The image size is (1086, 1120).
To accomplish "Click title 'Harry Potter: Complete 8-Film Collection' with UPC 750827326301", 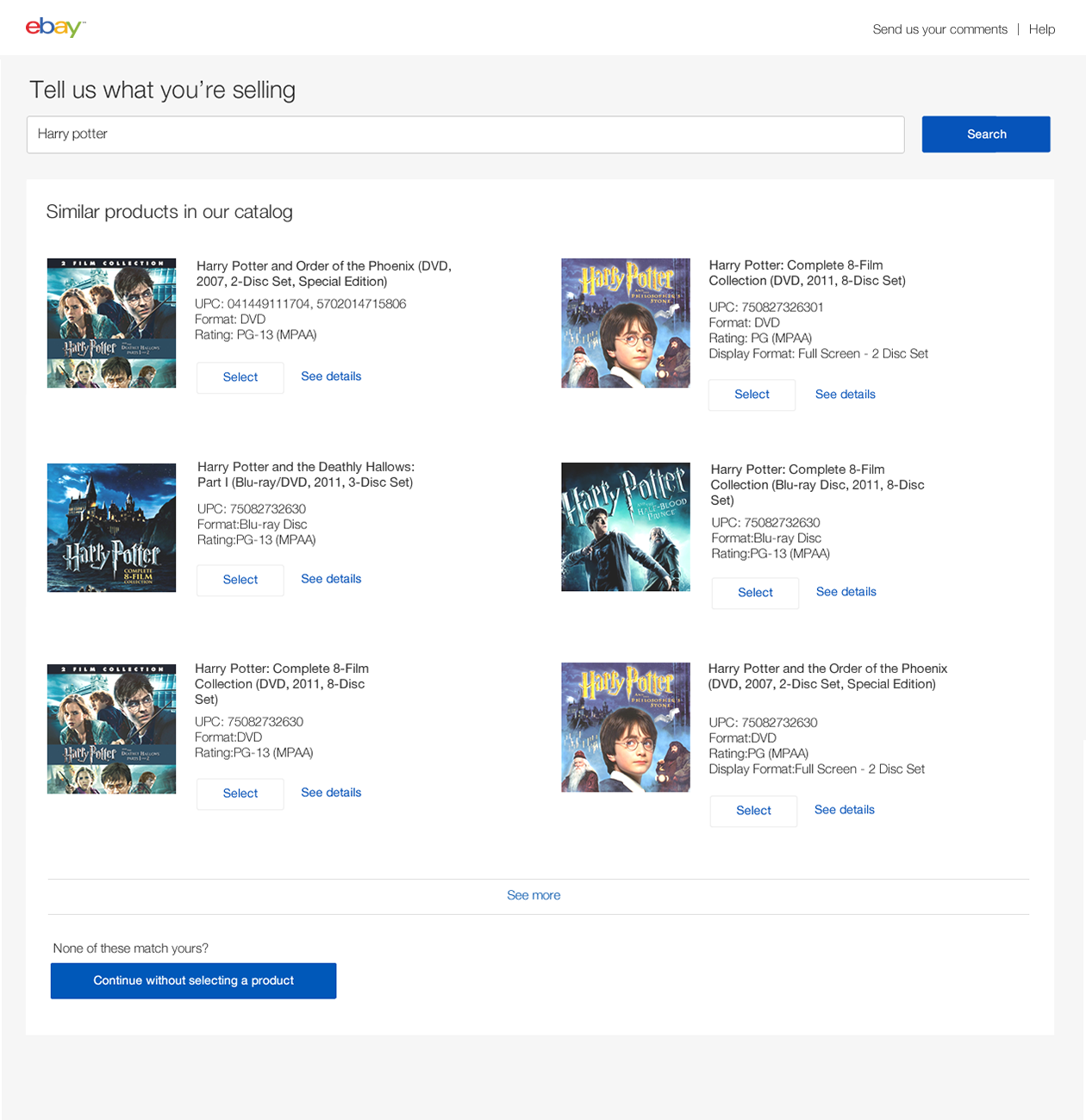I will (x=807, y=273).
